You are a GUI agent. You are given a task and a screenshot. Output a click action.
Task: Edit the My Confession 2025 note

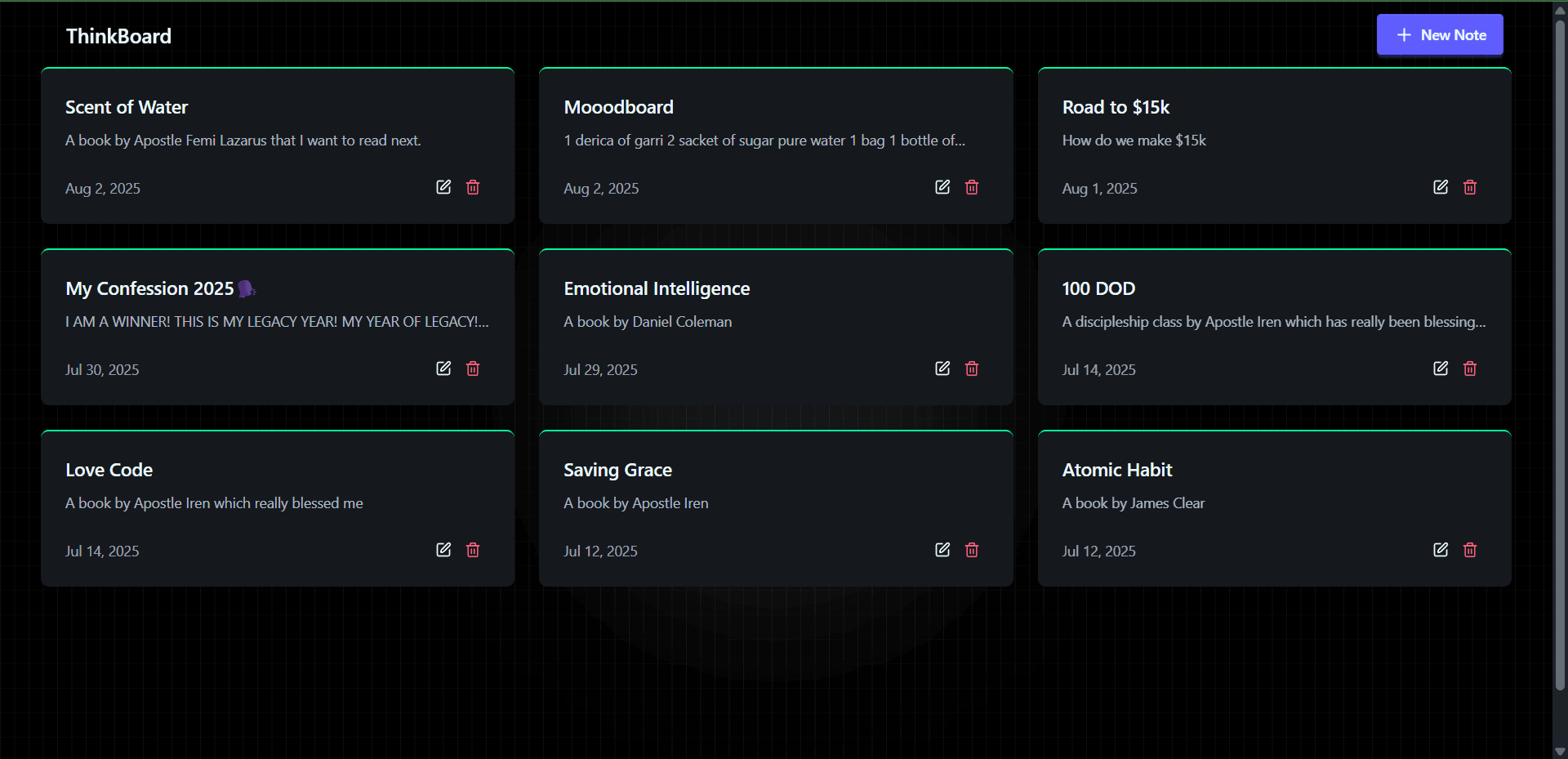[443, 368]
